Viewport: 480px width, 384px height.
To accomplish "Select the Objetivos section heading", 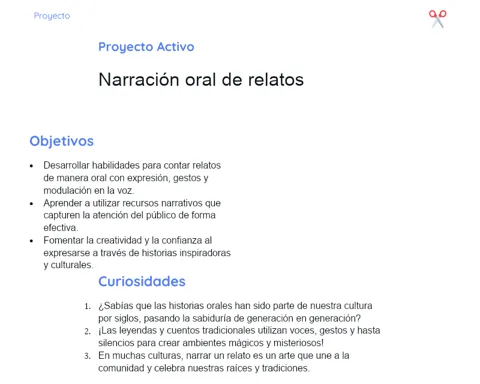I will pyautogui.click(x=62, y=141).
